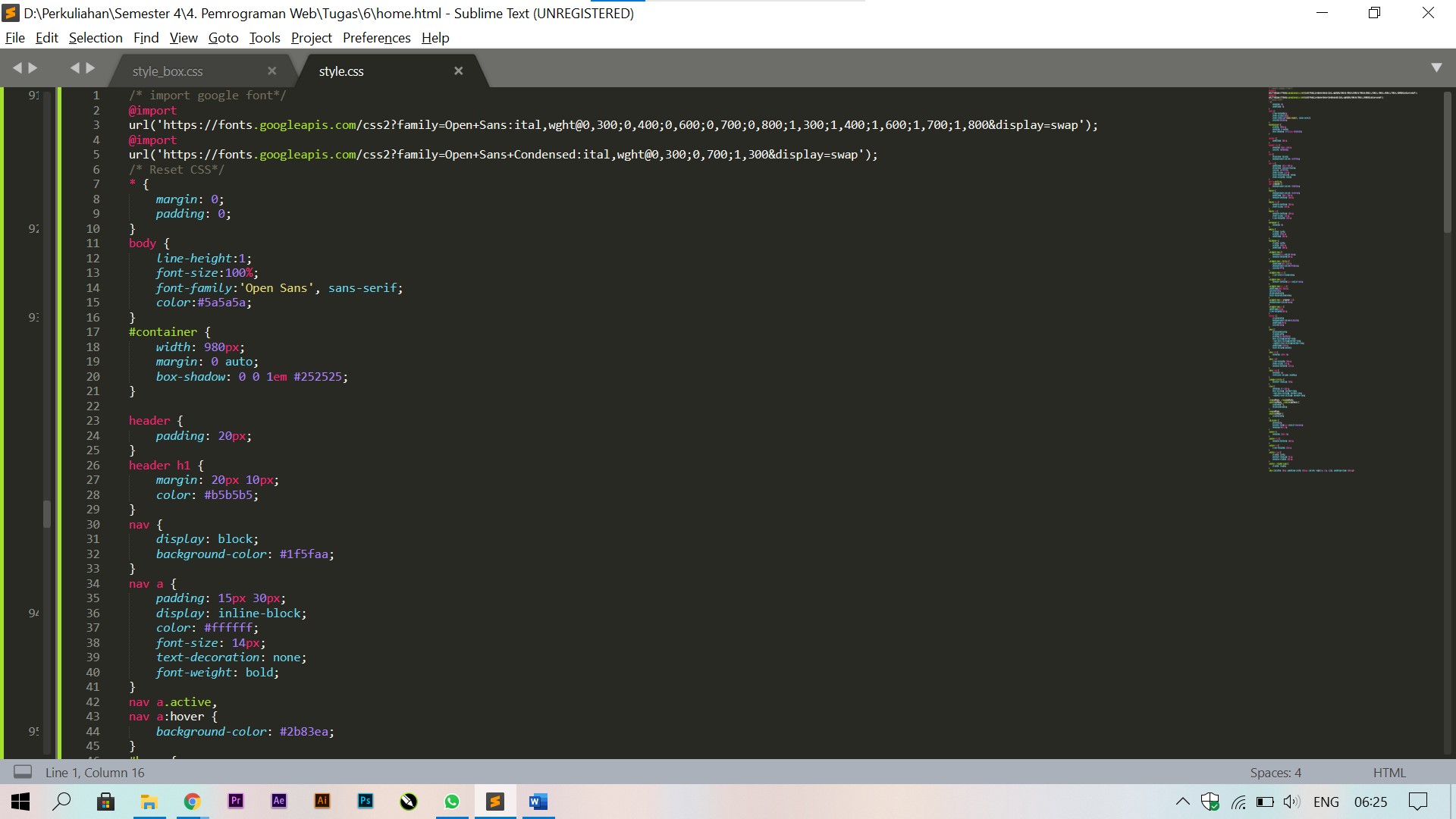Open the Goto menu
This screenshot has height=819, width=1456.
click(x=222, y=37)
